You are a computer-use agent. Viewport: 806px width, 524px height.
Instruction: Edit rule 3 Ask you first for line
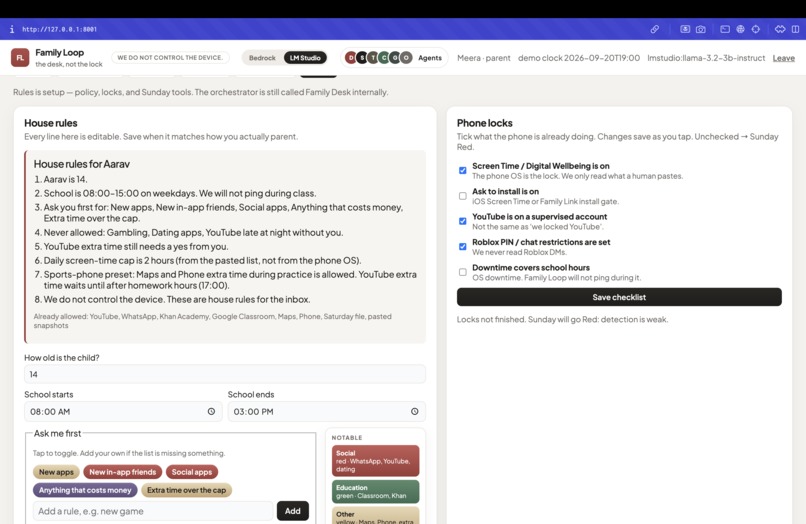click(223, 213)
